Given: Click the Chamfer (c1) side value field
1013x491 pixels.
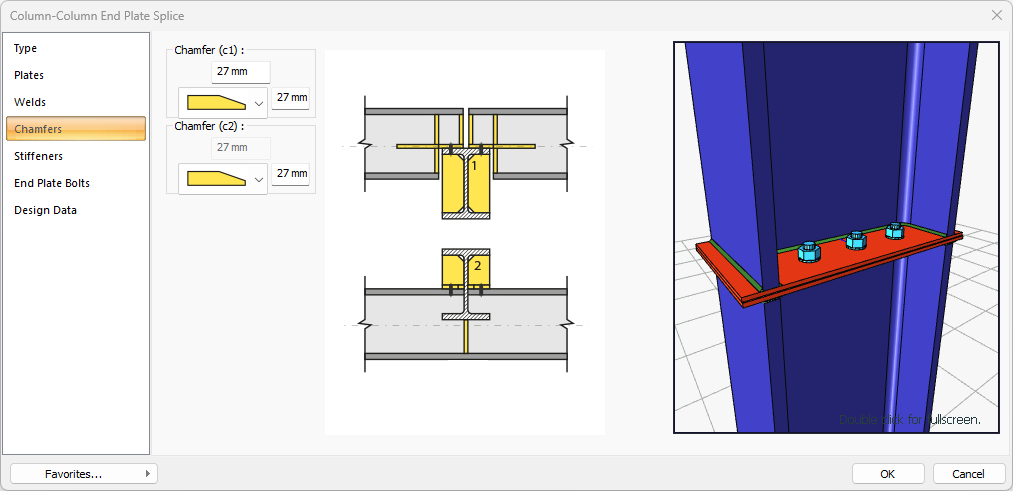Looking at the screenshot, I should (x=291, y=98).
